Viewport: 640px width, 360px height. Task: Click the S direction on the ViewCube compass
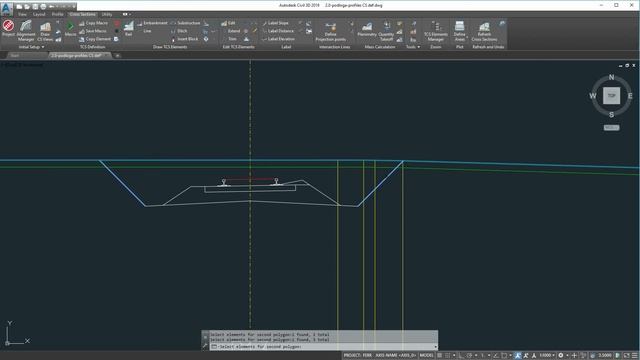[611, 115]
